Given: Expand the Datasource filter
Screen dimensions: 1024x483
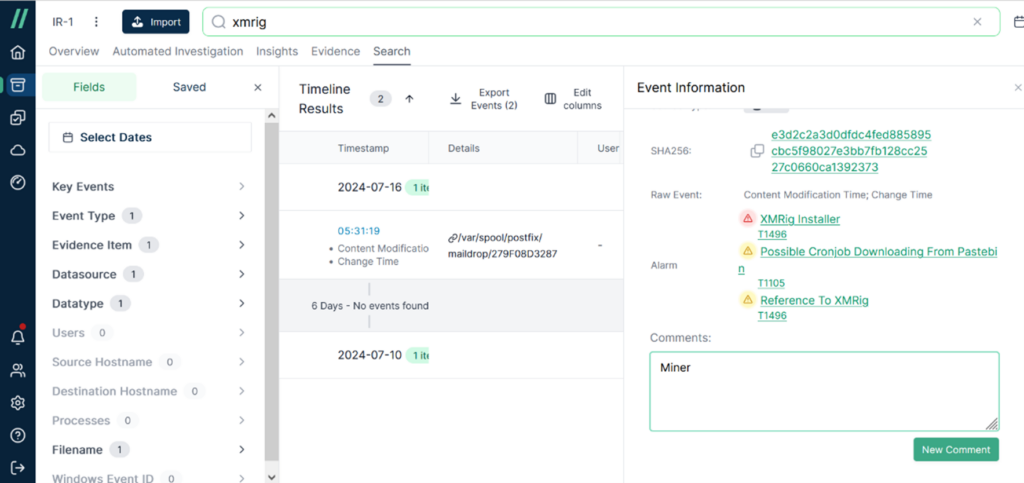Looking at the screenshot, I should click(x=242, y=274).
